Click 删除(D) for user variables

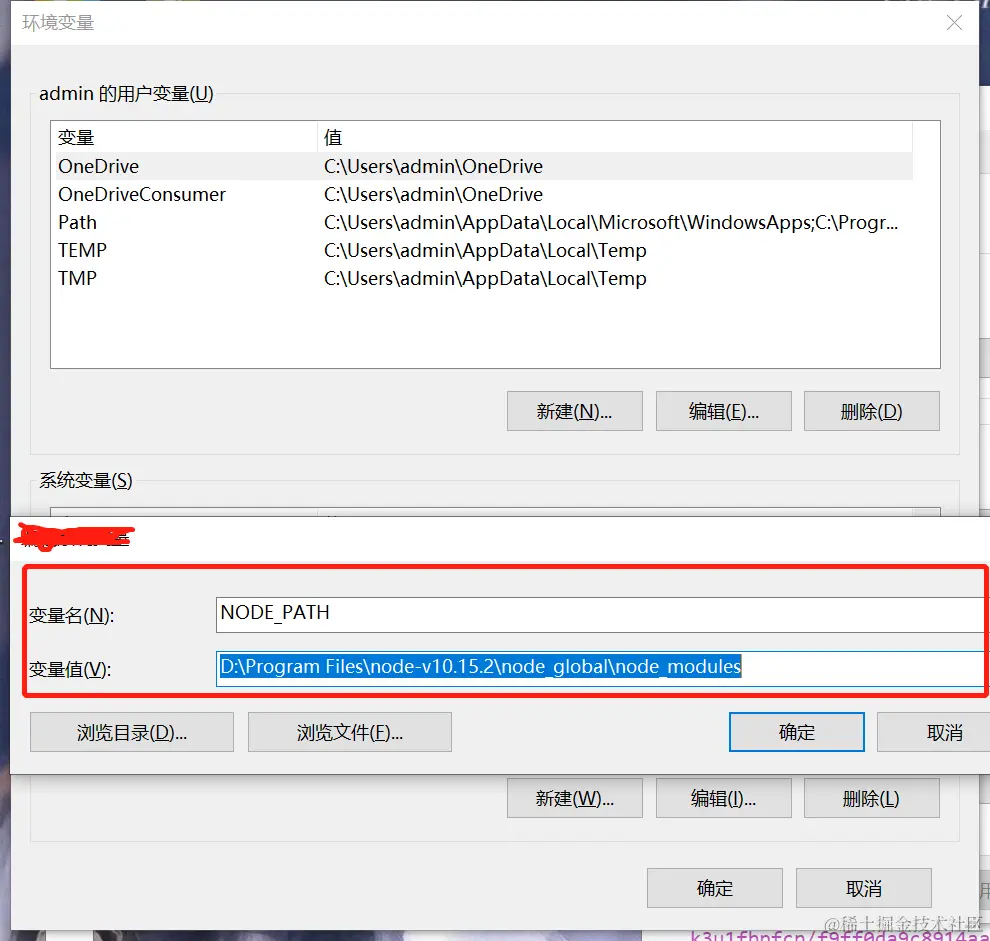pos(872,411)
